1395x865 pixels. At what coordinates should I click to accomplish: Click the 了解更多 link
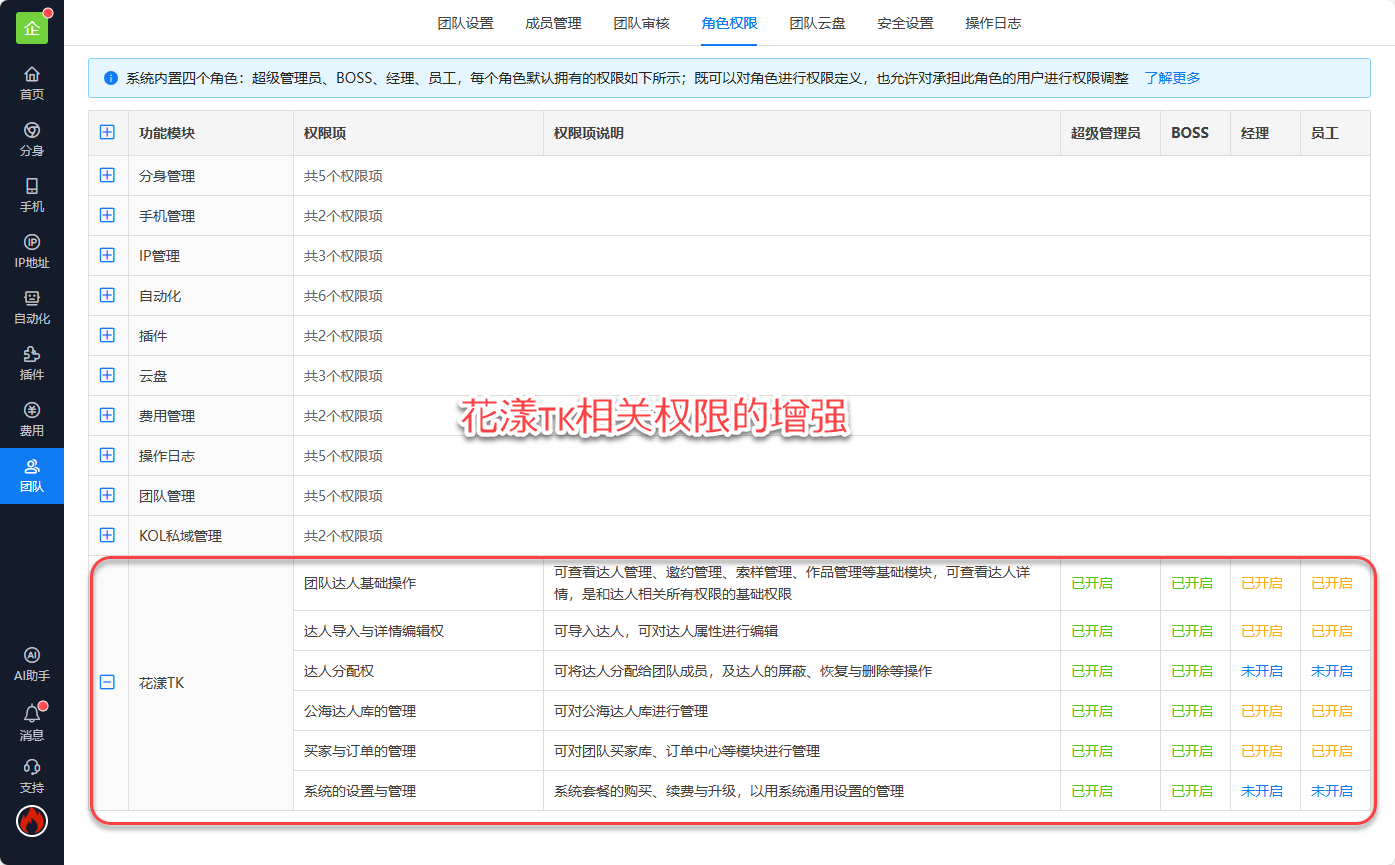(x=1172, y=78)
